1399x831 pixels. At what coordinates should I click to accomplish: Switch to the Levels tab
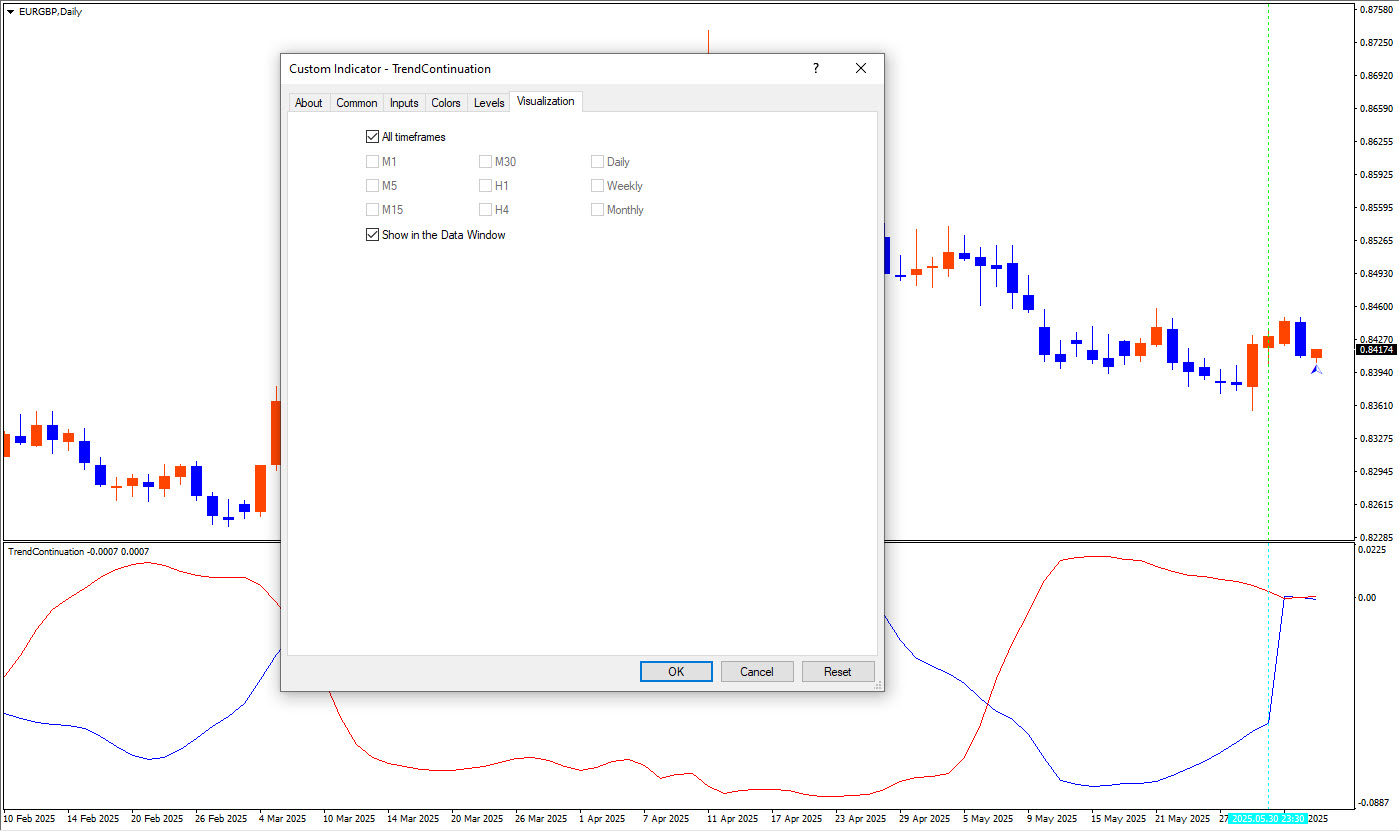pos(489,103)
